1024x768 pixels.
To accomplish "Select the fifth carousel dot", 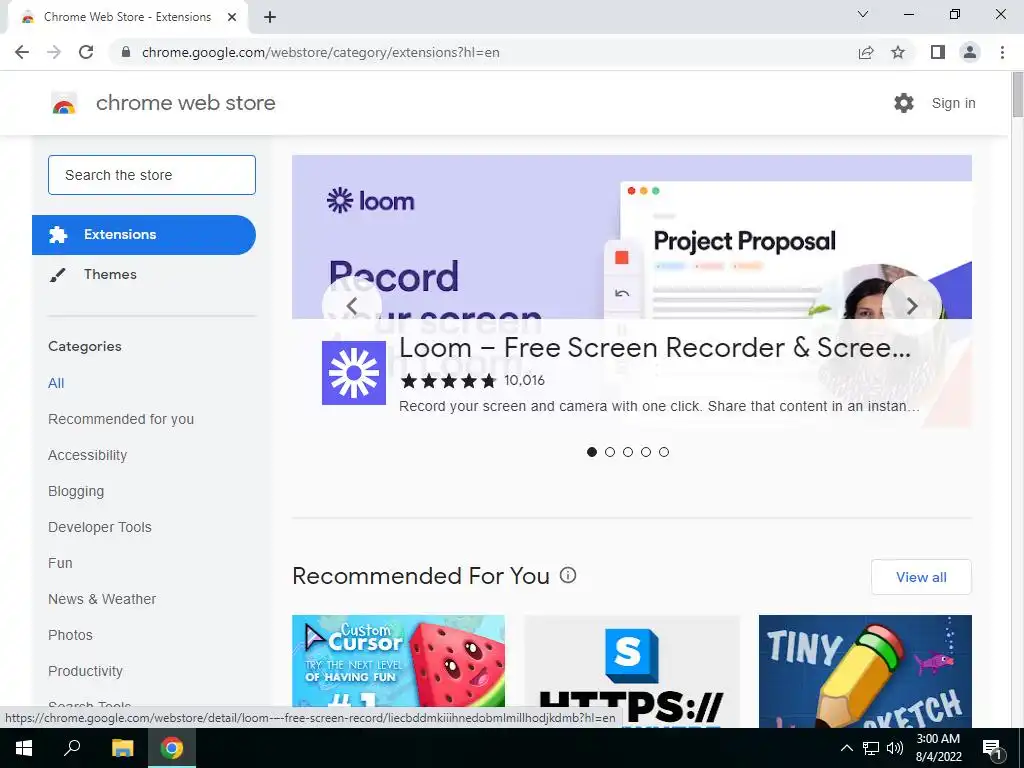I will tap(664, 452).
